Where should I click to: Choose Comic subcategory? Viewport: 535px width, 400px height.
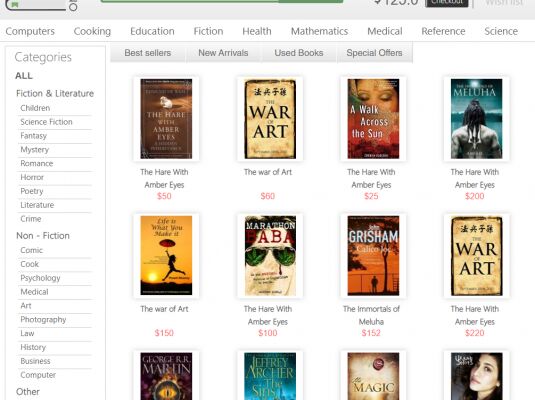(x=31, y=250)
